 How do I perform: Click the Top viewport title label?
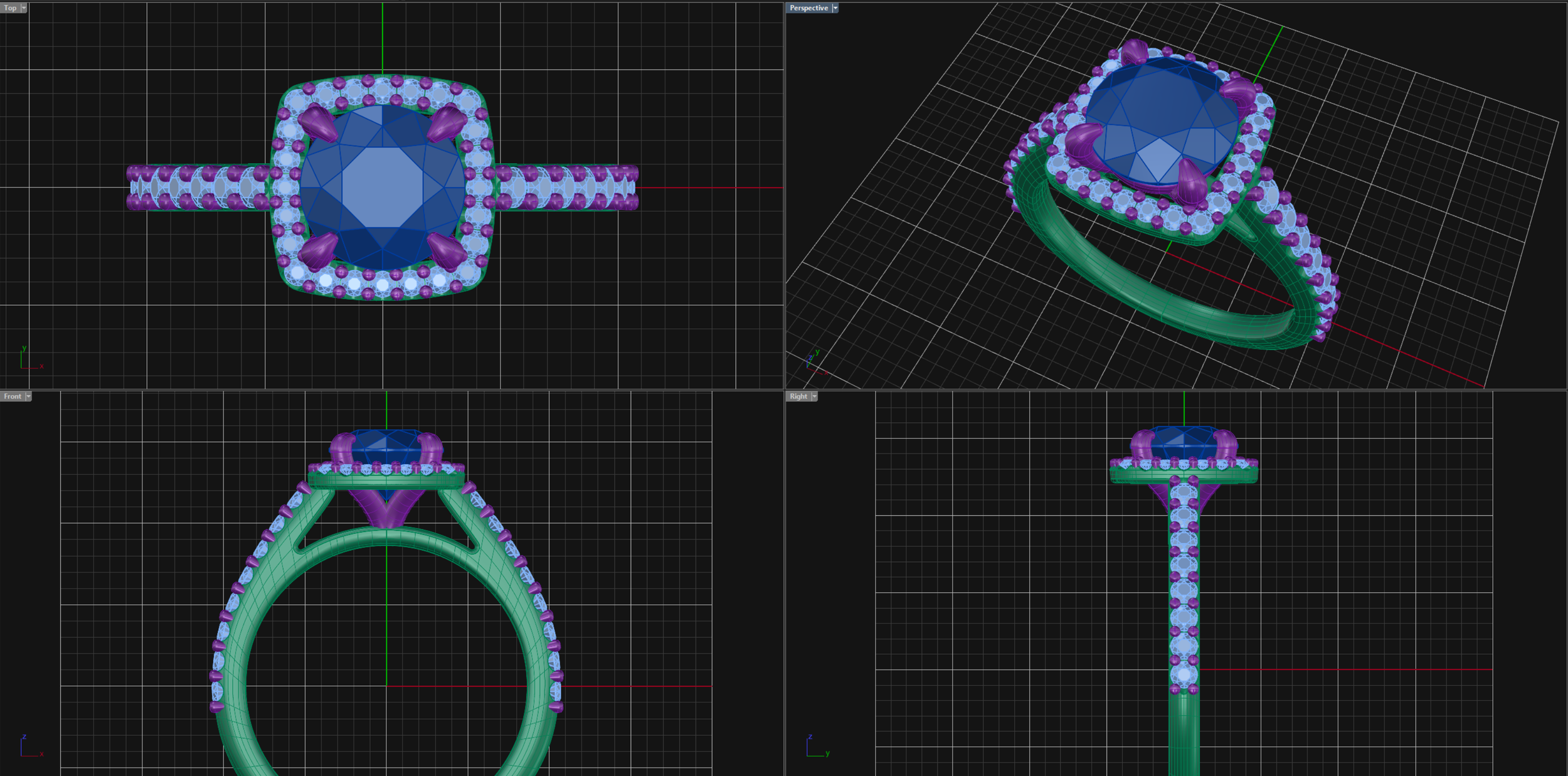(10, 8)
